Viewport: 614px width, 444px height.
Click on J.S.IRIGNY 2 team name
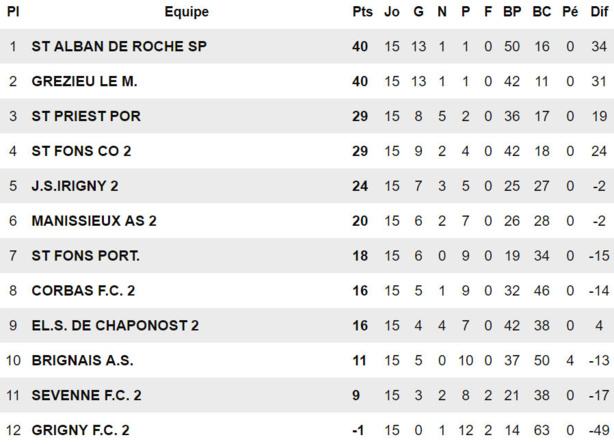[75, 186]
